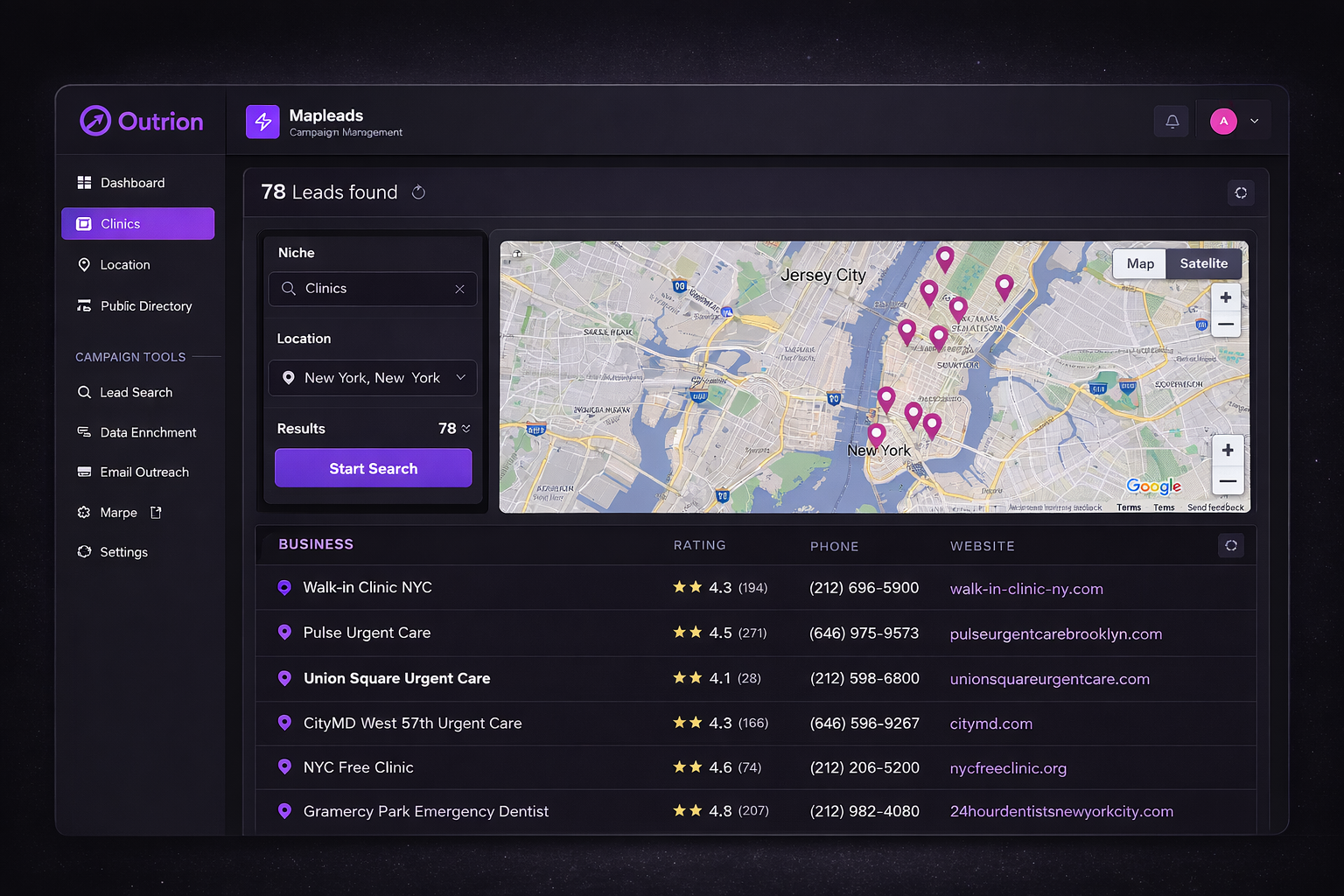Switch map to Satellite view
Screen dimensions: 1344x896
[1203, 263]
